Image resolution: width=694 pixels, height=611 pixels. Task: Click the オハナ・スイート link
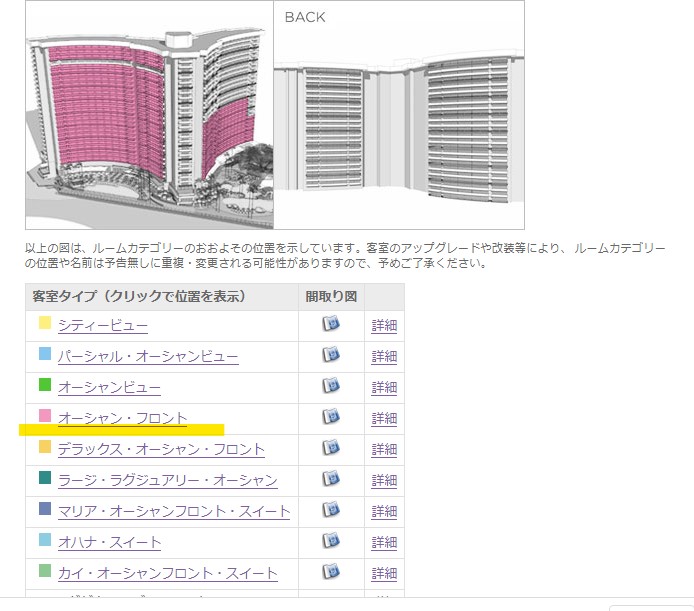(109, 543)
